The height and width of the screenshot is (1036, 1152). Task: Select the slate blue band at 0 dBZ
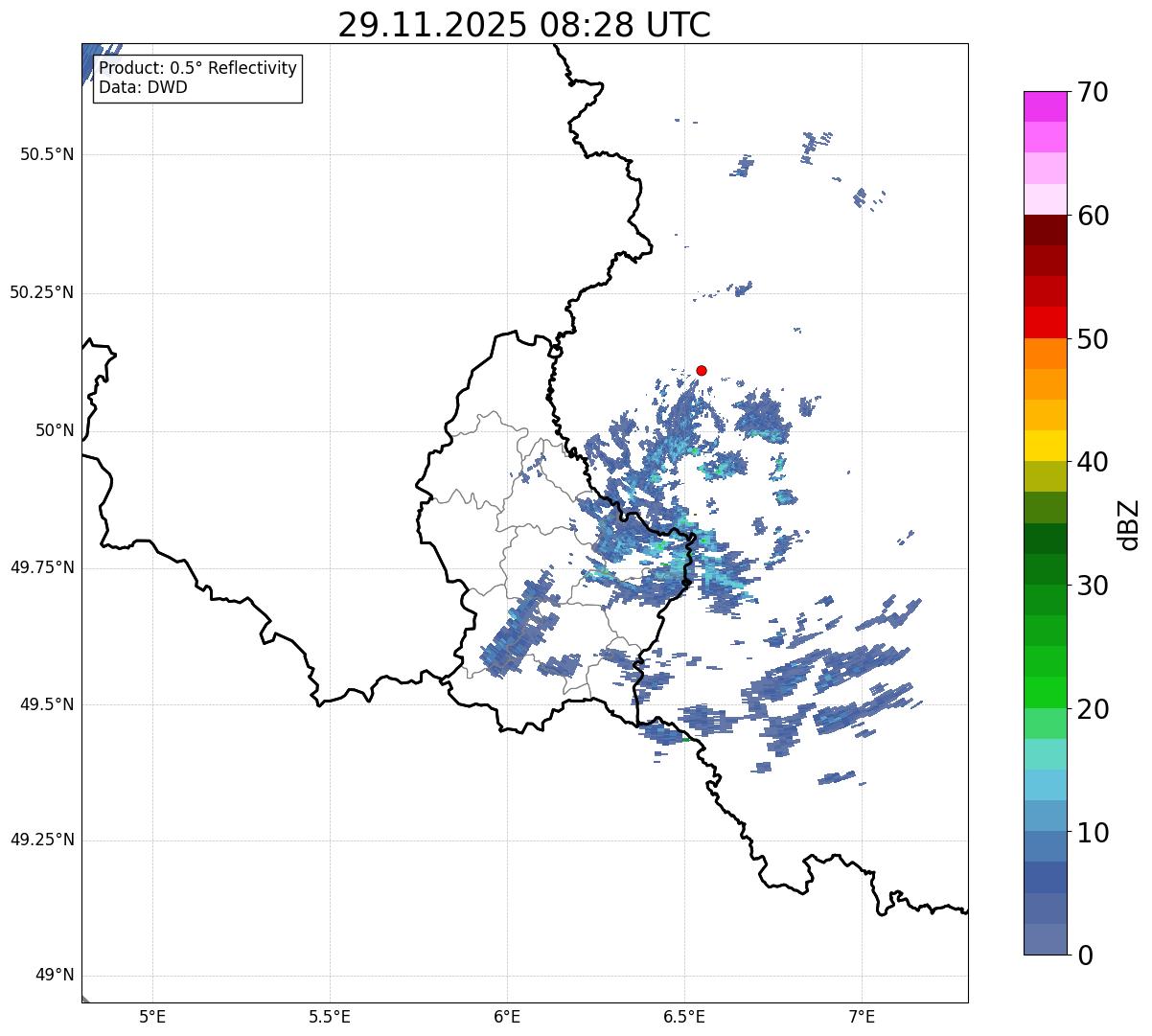tap(1046, 939)
